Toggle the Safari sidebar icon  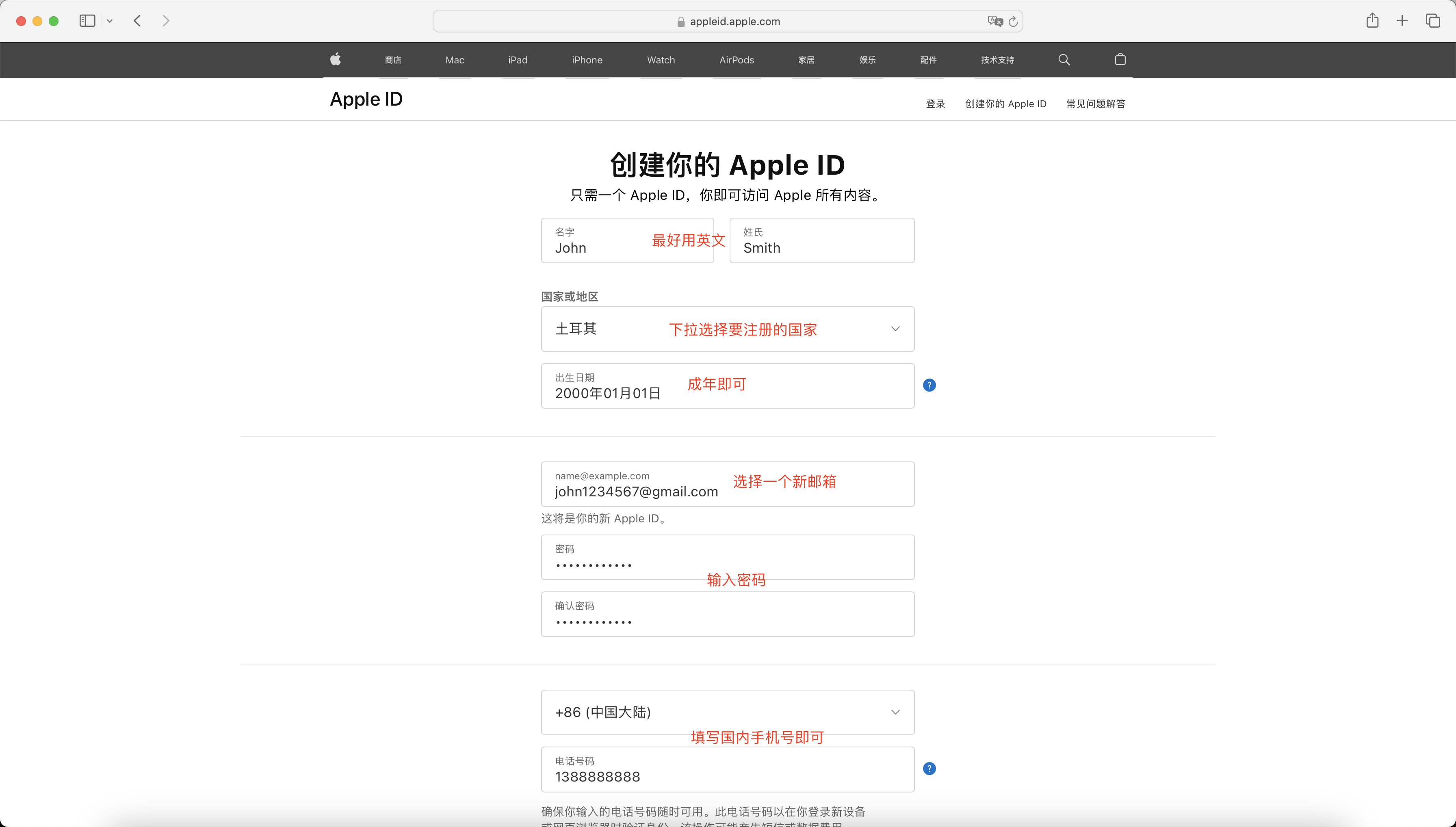(x=87, y=21)
